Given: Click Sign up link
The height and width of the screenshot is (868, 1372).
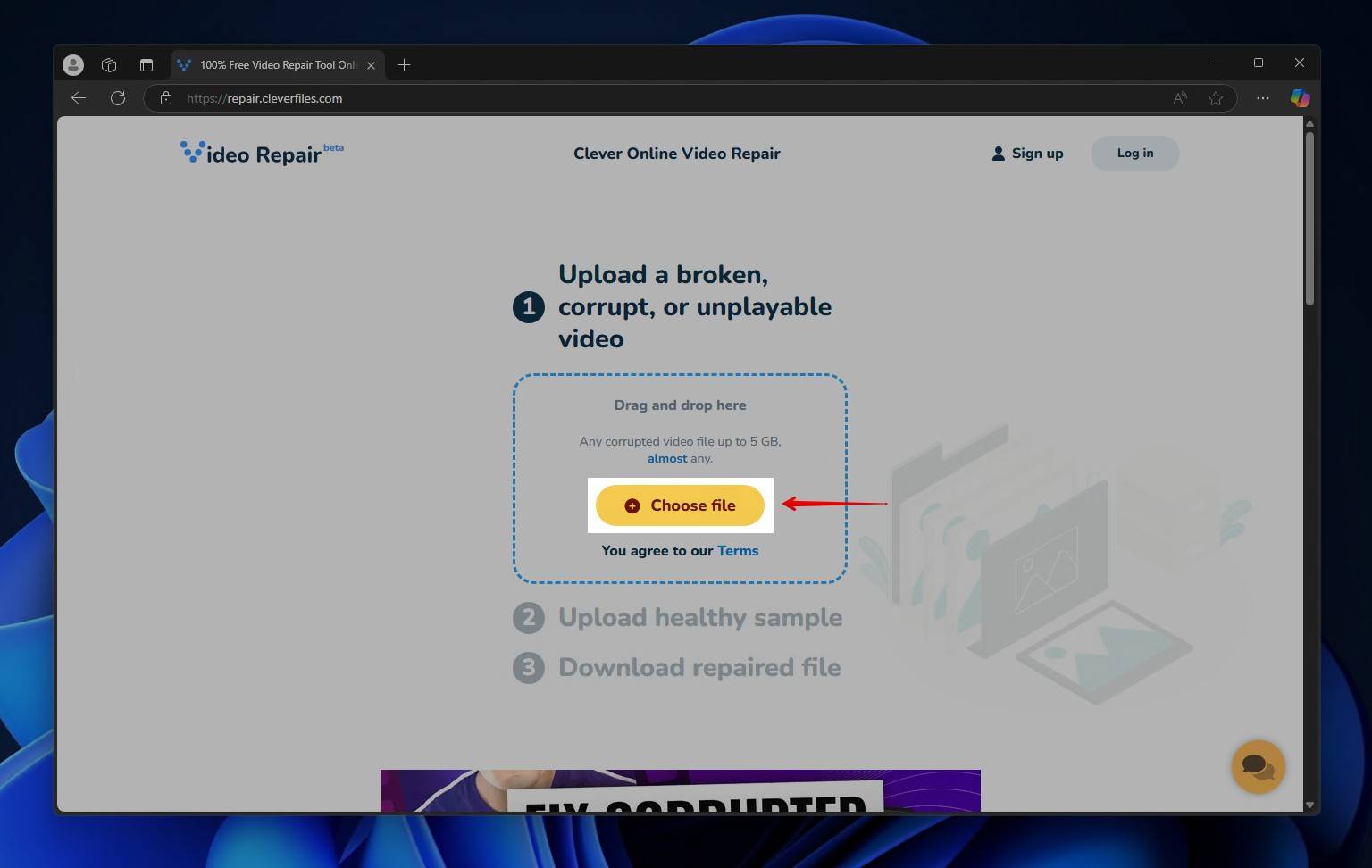Looking at the screenshot, I should [1027, 153].
